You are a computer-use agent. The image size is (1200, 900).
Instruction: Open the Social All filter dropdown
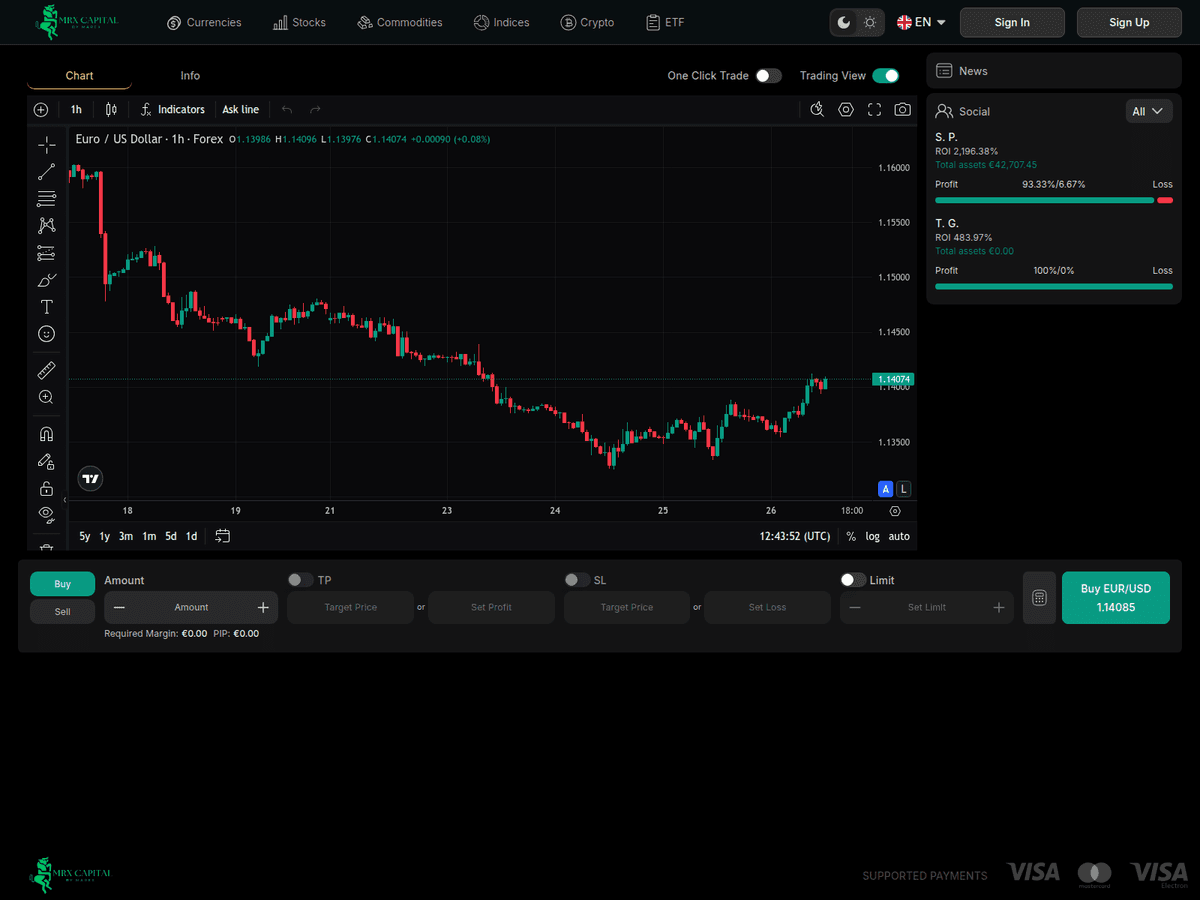pyautogui.click(x=1149, y=112)
